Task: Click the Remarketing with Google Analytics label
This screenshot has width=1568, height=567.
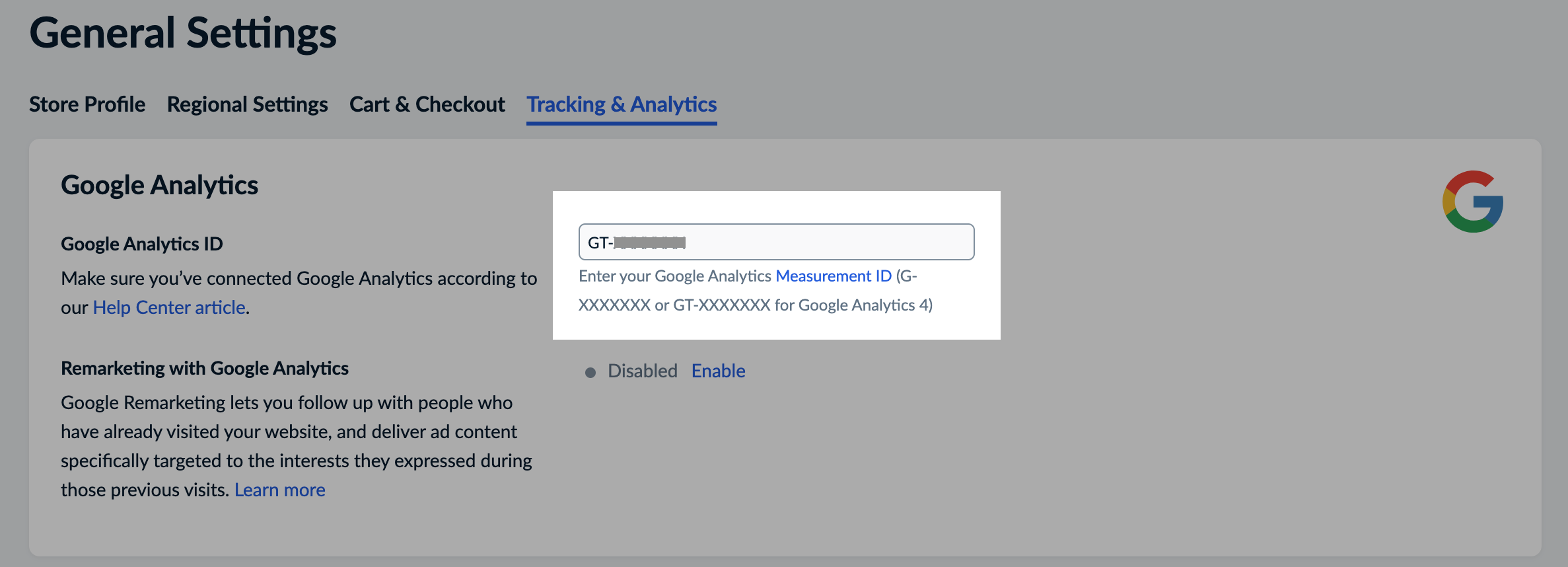Action: 205,368
